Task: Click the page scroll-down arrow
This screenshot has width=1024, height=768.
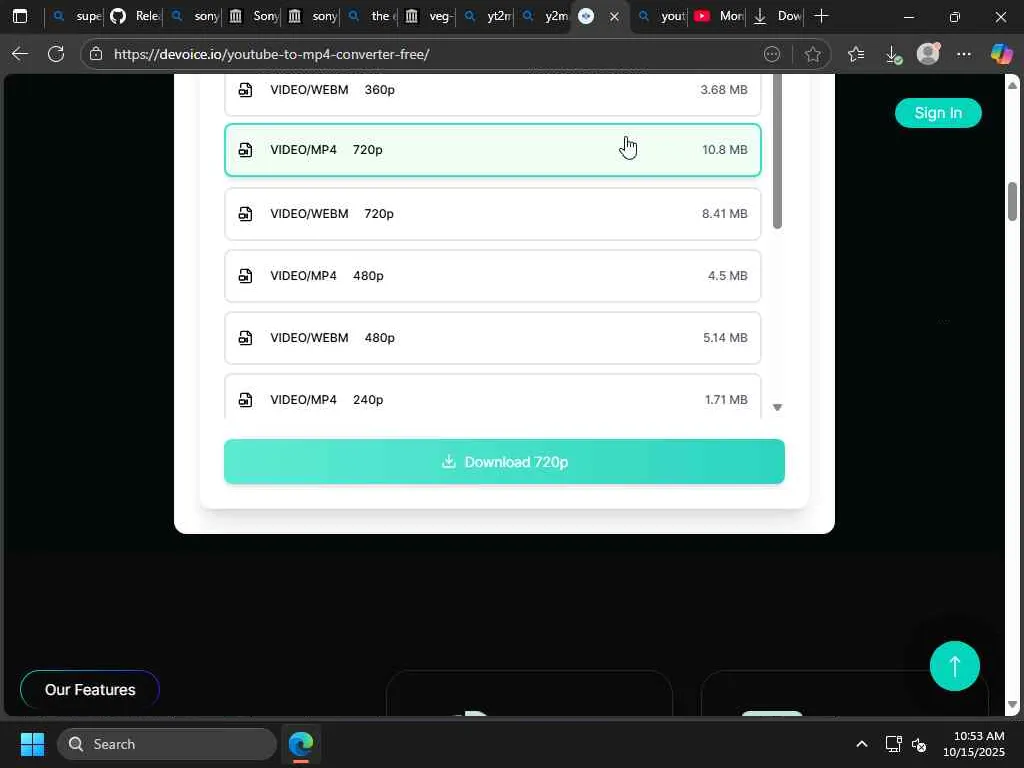Action: tap(1012, 705)
